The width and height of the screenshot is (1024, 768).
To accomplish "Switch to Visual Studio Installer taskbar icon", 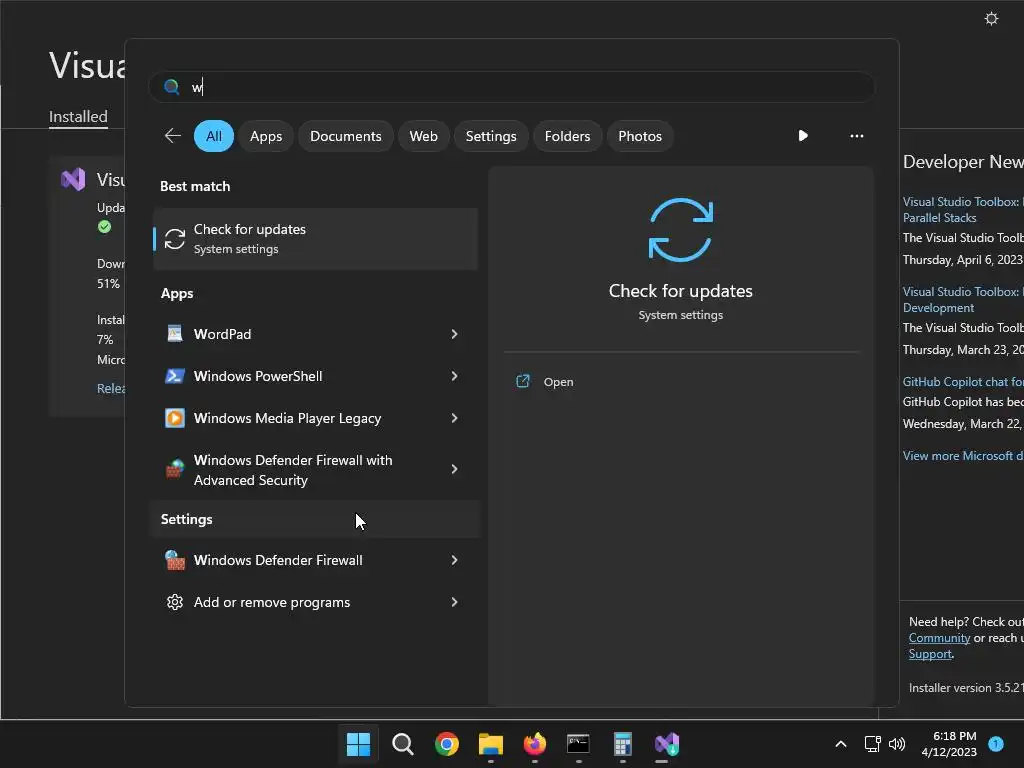I will coord(667,744).
